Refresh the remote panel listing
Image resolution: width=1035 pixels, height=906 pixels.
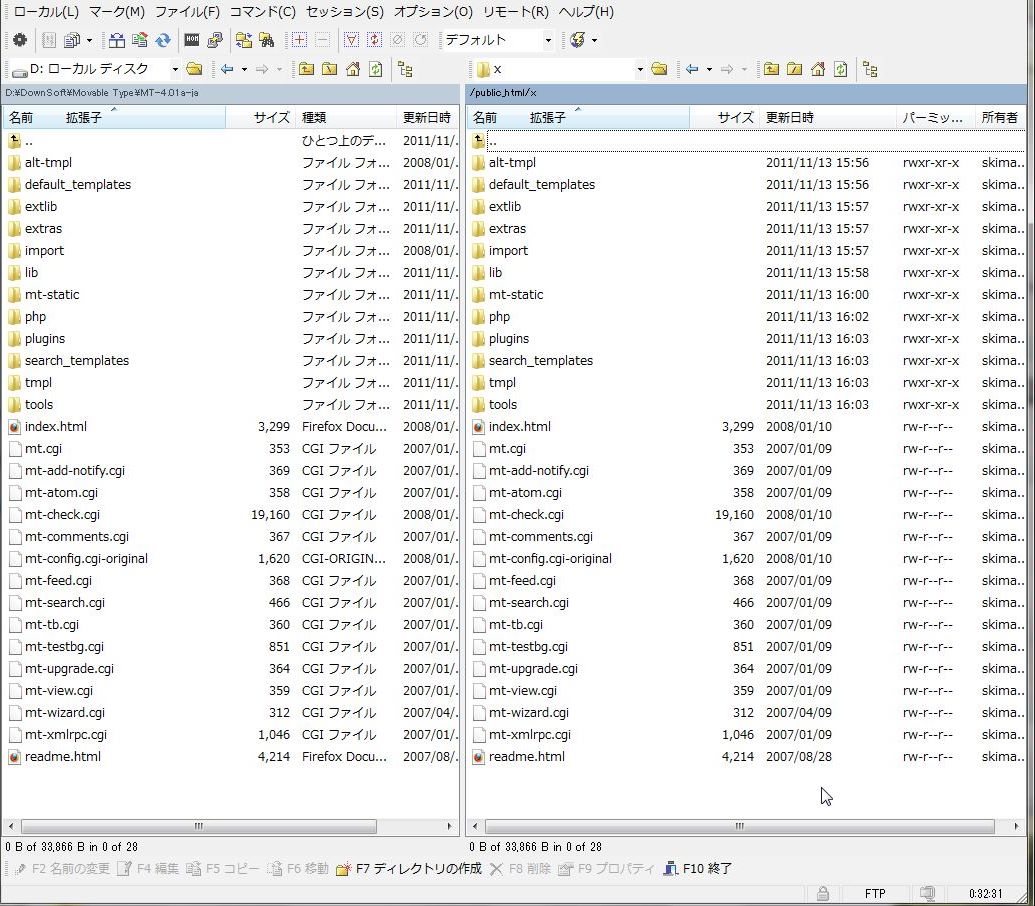[840, 69]
